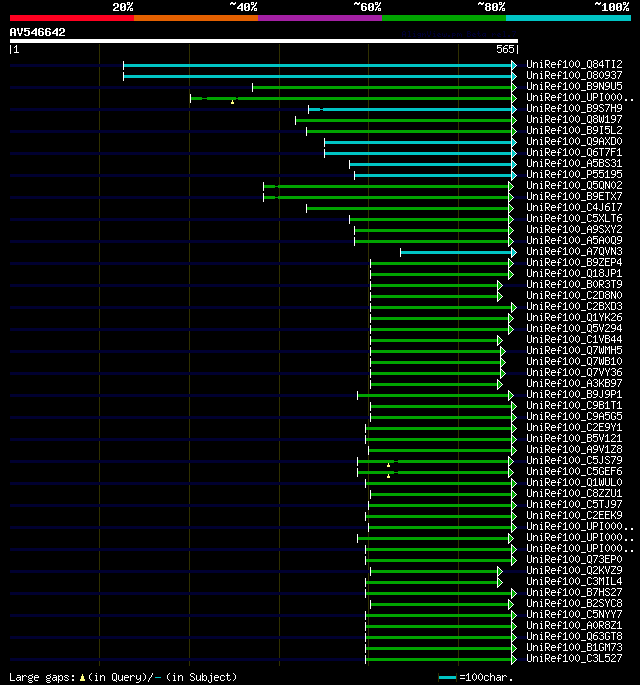The image size is (640, 685).
Task: Open the UniRef100_Q8W197 hit
Action: [574, 119]
